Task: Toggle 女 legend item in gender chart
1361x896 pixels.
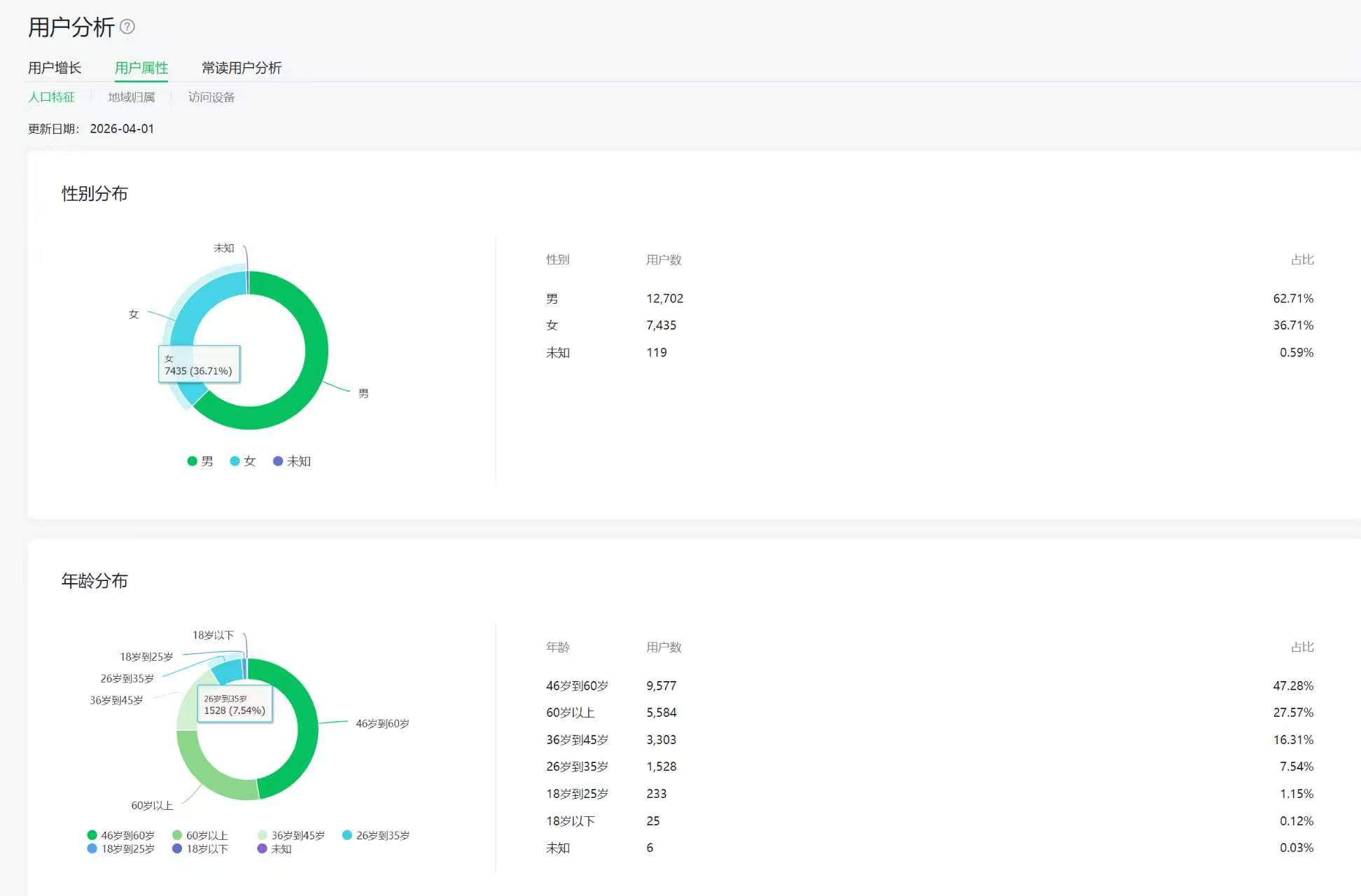Action: point(243,461)
